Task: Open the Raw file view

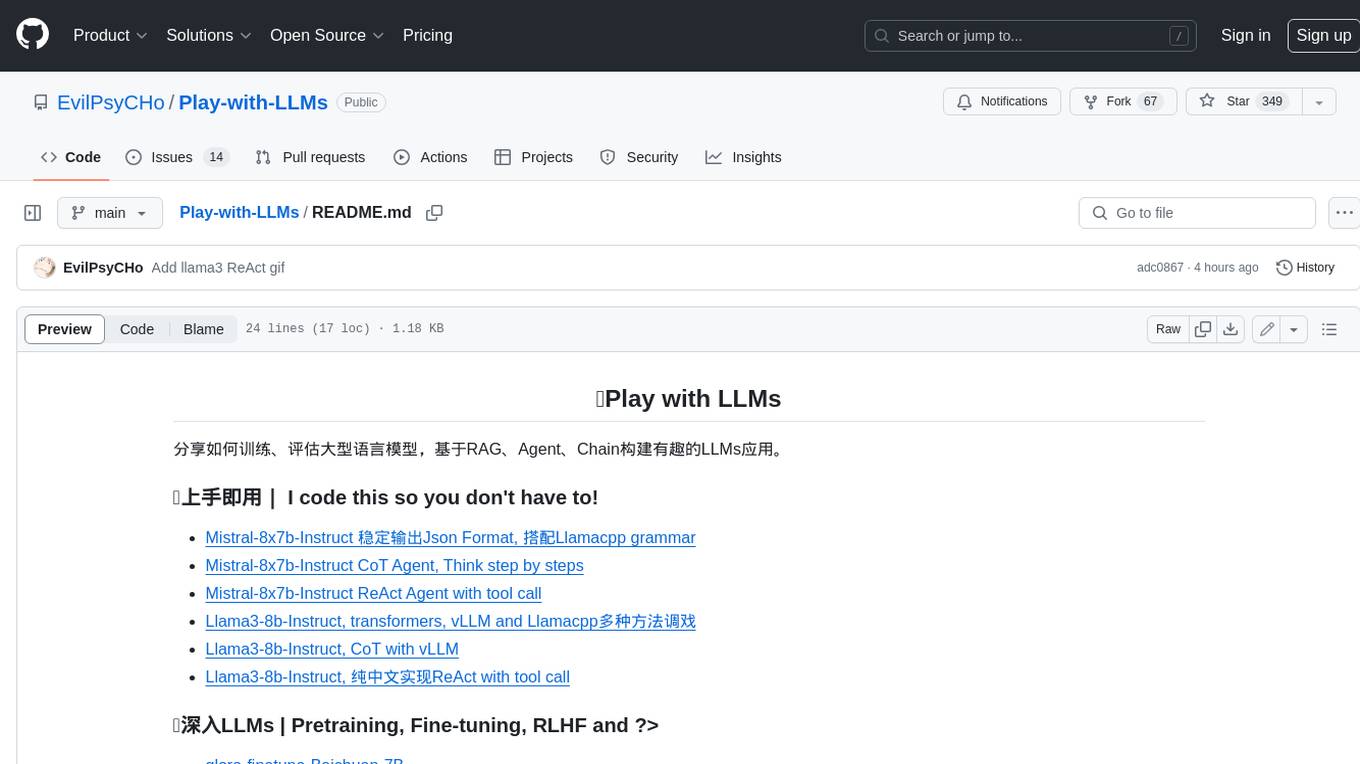Action: [1168, 329]
